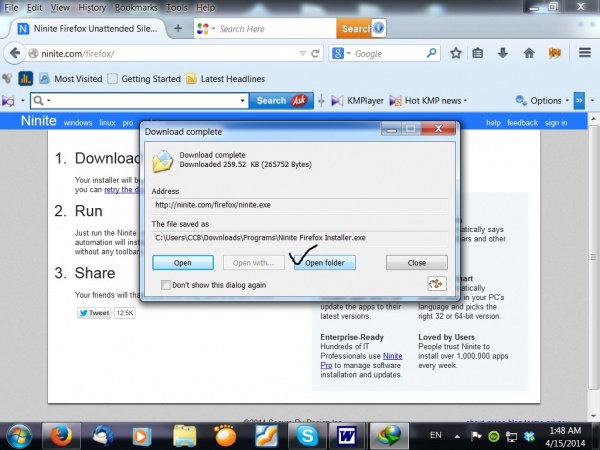Click the small icon in dialog's bottom right
This screenshot has height=450, width=600.
437,284
